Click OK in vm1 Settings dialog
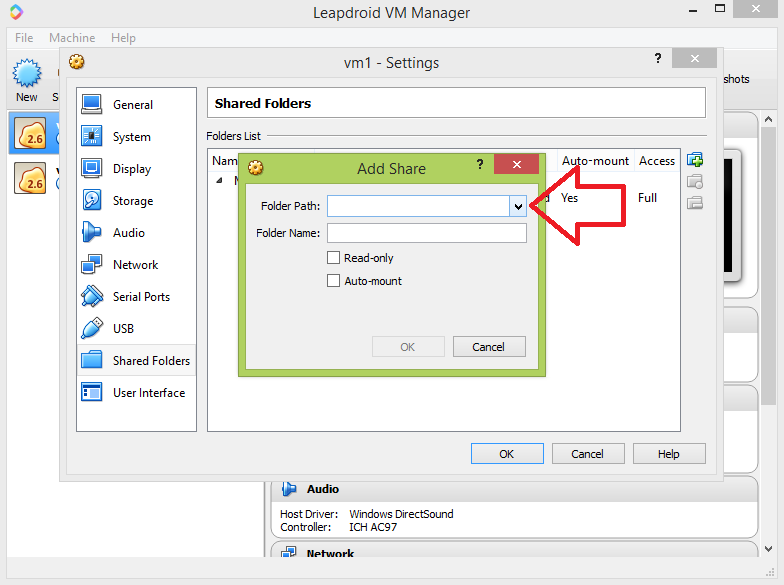This screenshot has height=585, width=784. (507, 454)
